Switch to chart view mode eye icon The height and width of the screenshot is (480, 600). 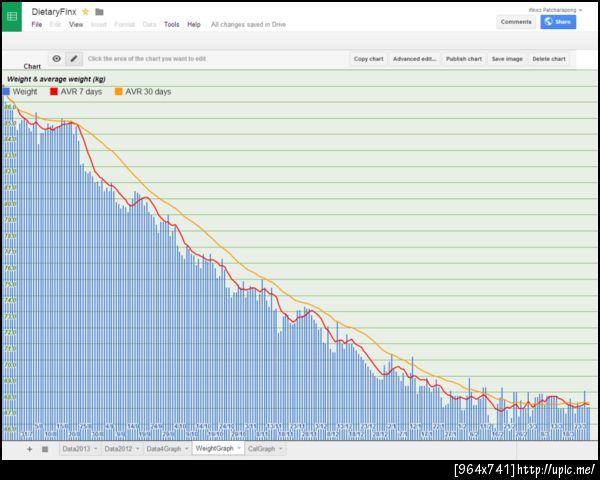57,59
